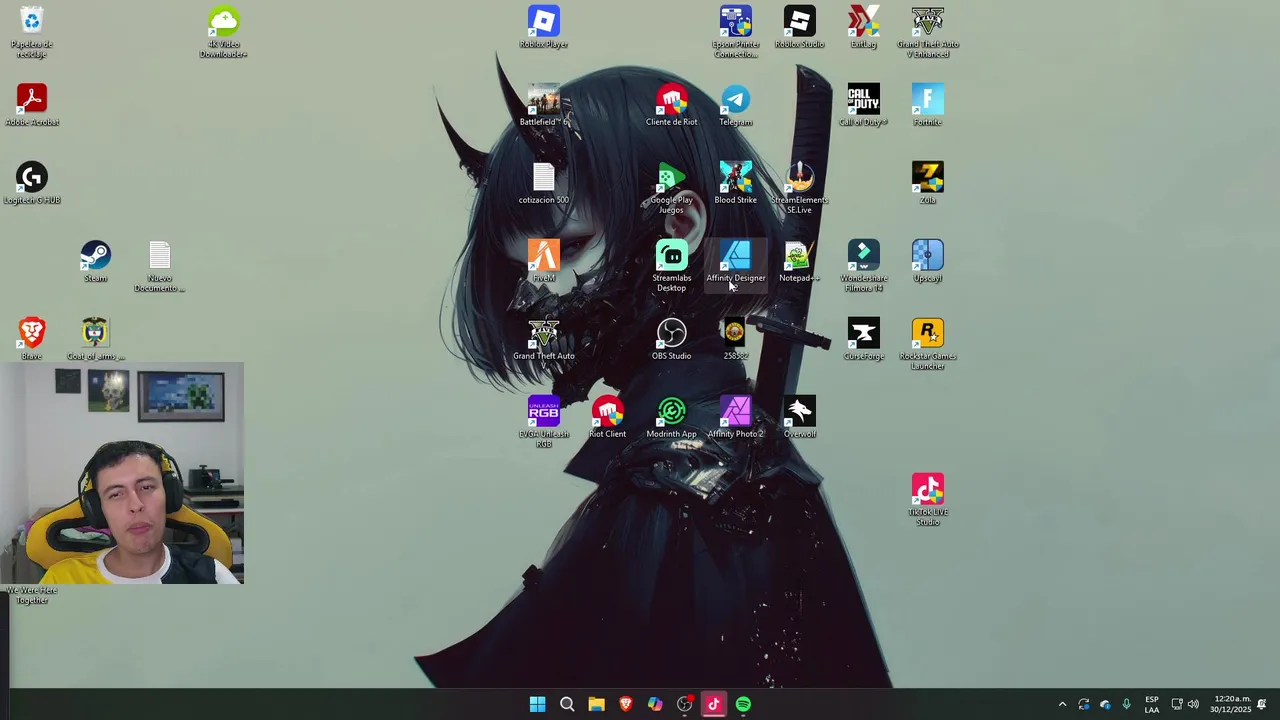Open the ESP LAA language switcher

1152,704
